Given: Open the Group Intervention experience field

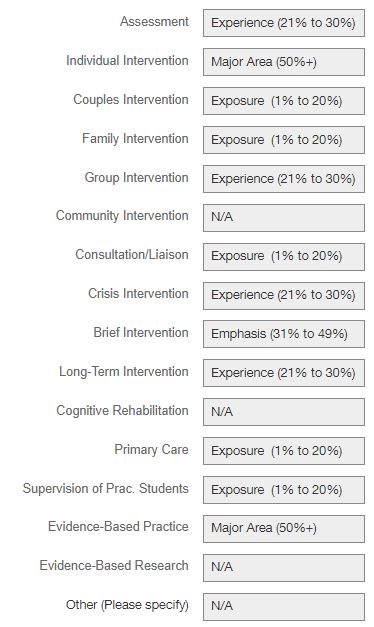Looking at the screenshot, I should tap(284, 179).
